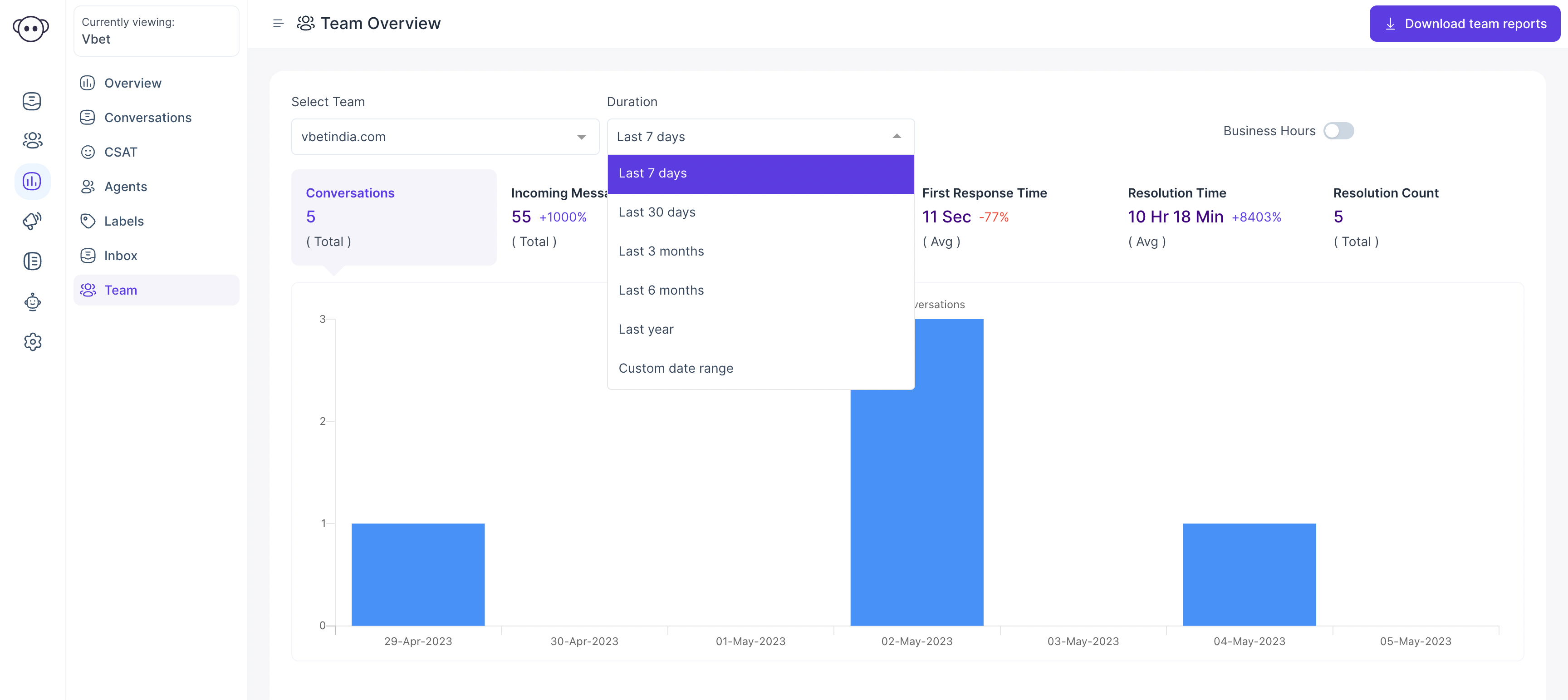Expand the Select Team caret arrow
Viewport: 1568px width, 700px height.
point(581,137)
